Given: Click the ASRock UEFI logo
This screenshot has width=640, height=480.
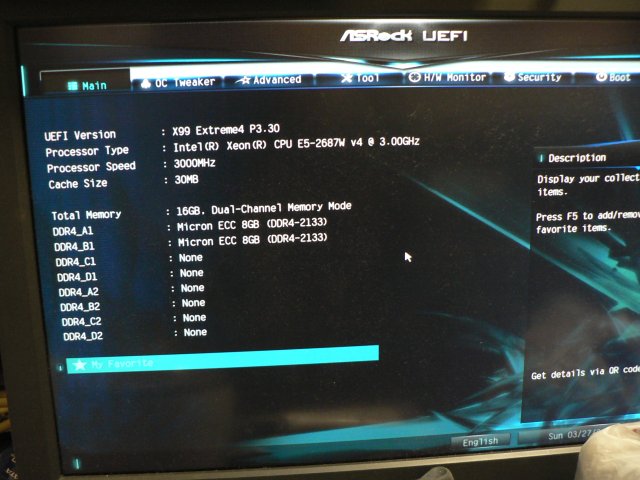Looking at the screenshot, I should click(x=404, y=36).
